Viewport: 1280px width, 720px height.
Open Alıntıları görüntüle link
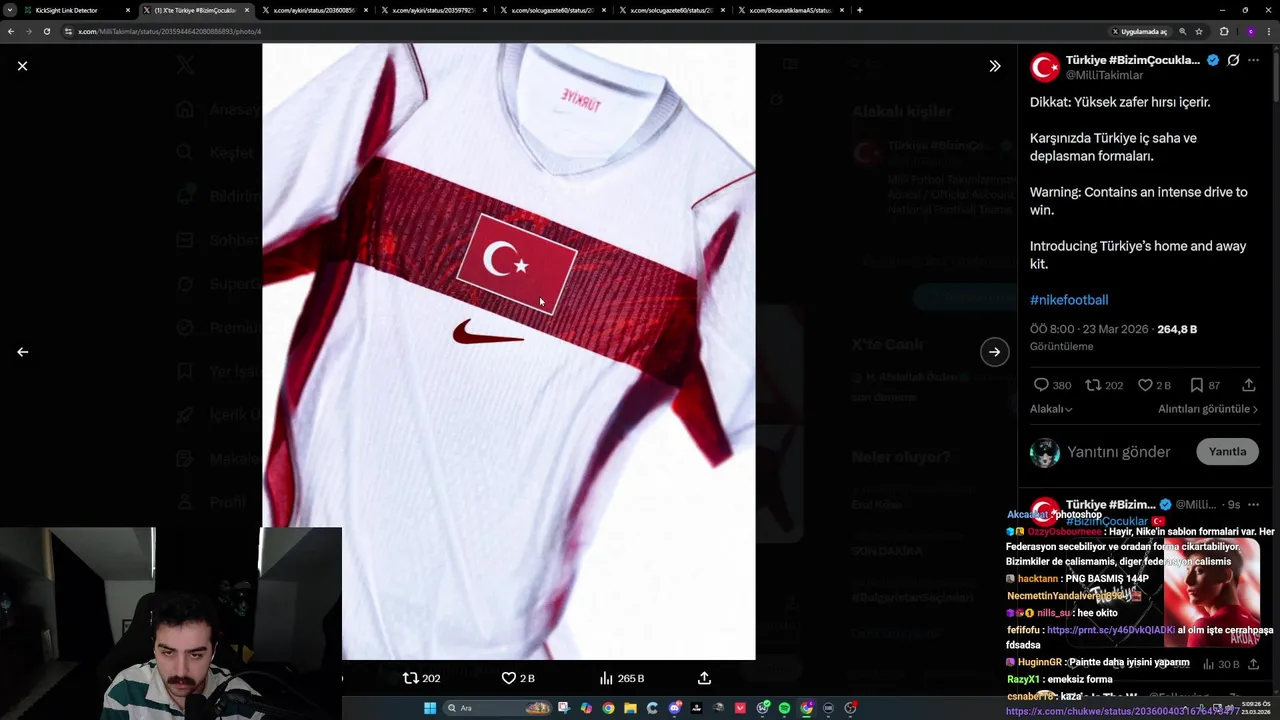(1208, 409)
